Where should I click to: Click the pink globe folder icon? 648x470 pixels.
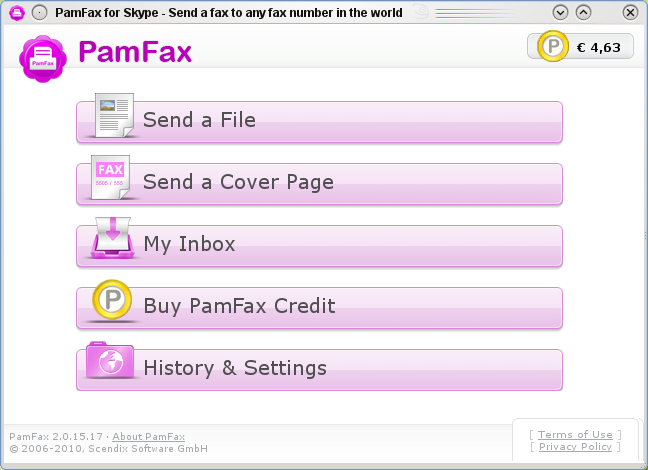(x=110, y=360)
